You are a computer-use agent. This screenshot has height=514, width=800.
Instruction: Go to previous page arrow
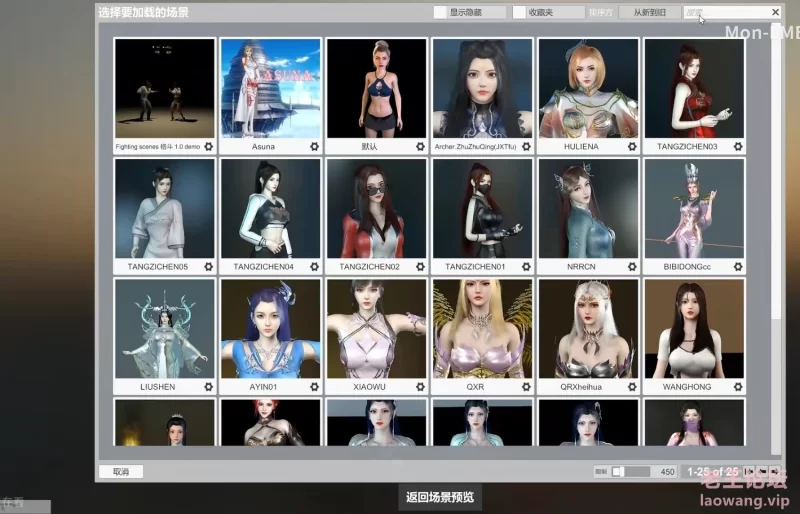762,472
